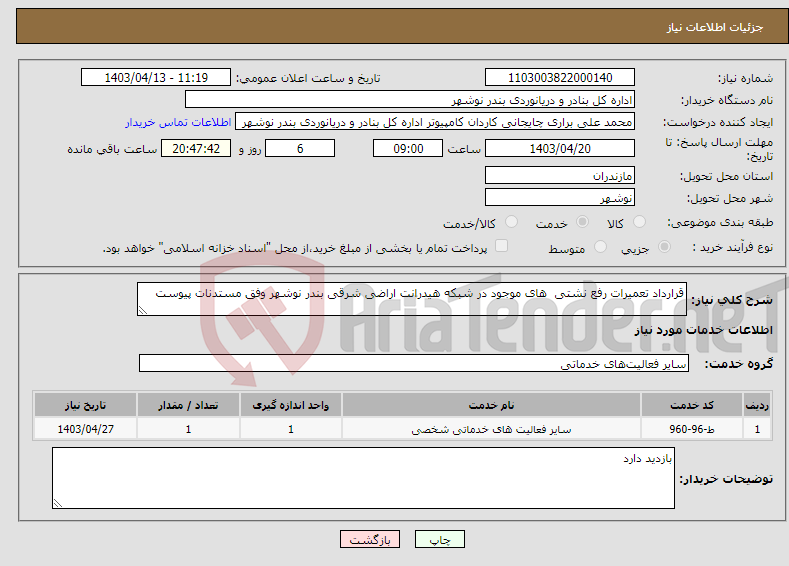
Task: Click the ایجاد کننده درخواست field
Action: click(435, 122)
